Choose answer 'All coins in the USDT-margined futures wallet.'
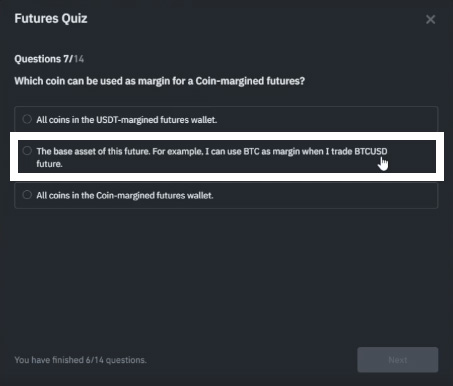This screenshot has height=386, width=453. point(126,120)
